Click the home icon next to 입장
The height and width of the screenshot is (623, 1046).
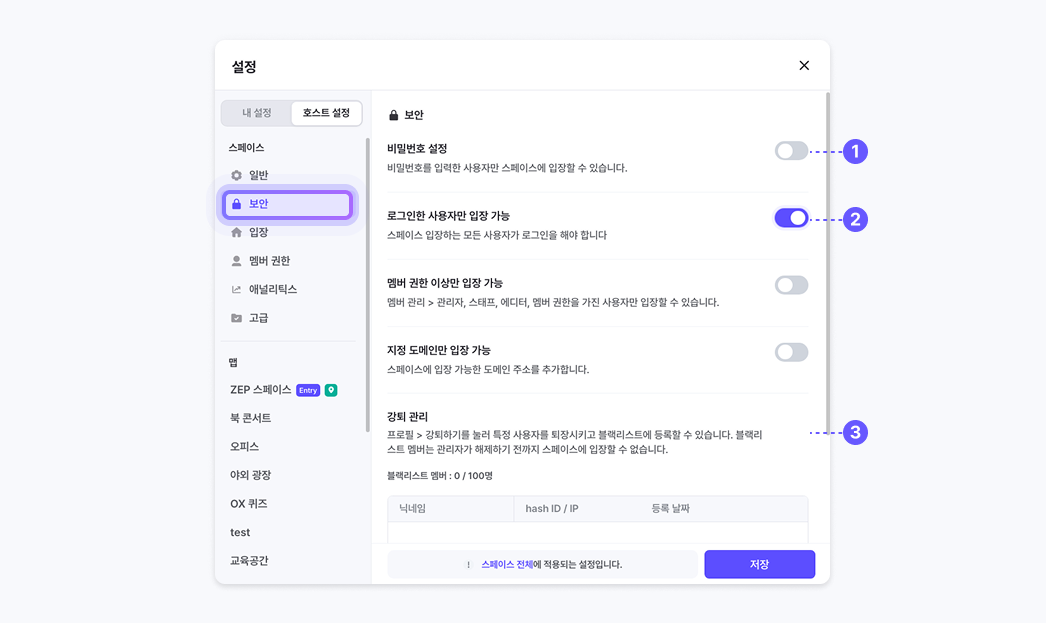[237, 233]
